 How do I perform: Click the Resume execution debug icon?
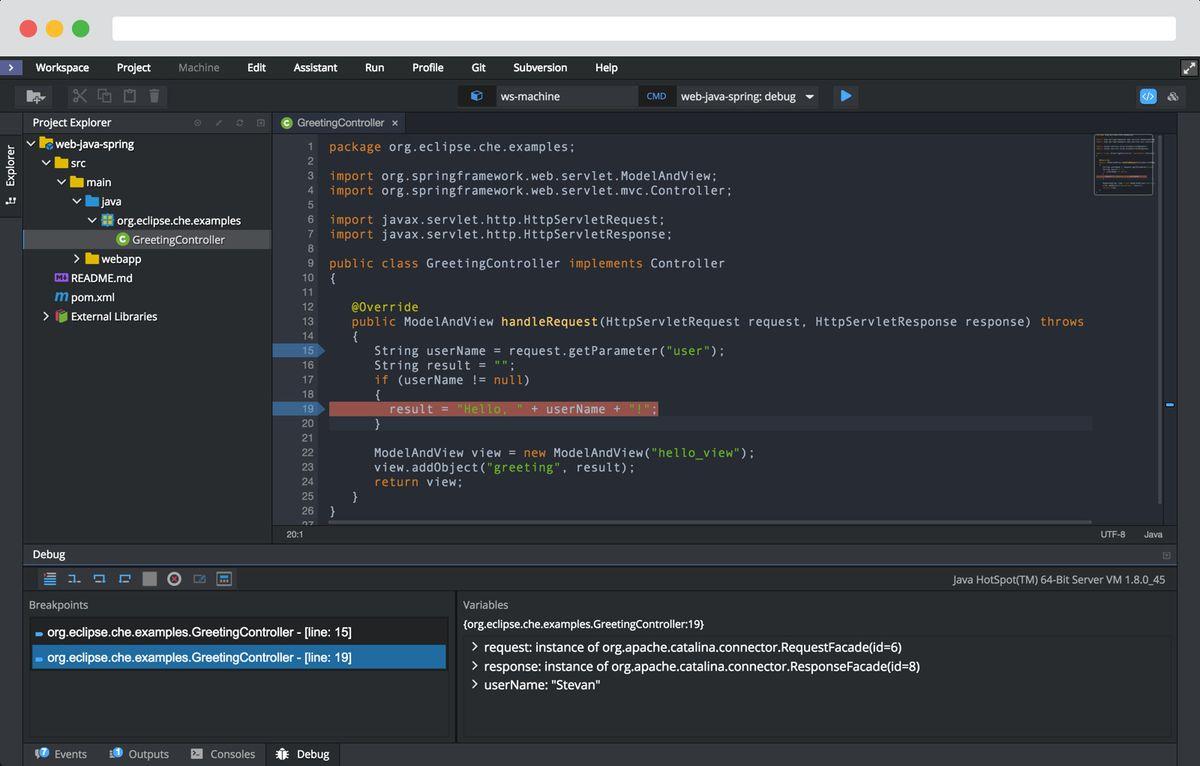click(49, 579)
